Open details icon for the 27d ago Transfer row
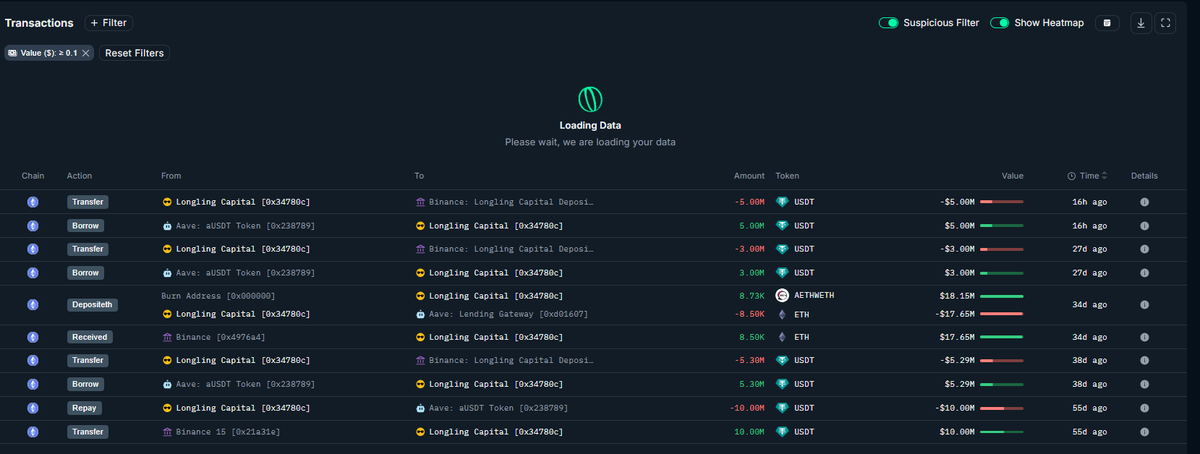Image resolution: width=1200 pixels, height=454 pixels. (1144, 249)
